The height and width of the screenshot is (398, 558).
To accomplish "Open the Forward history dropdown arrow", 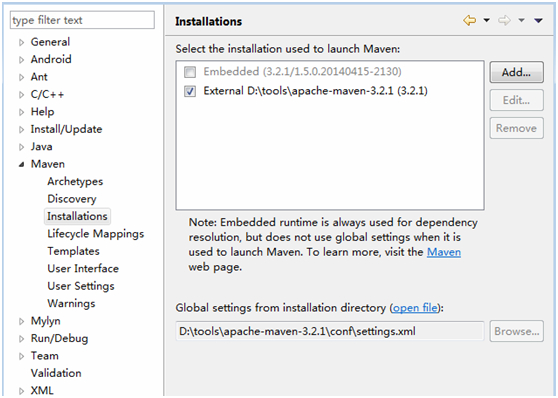I will [x=521, y=21].
